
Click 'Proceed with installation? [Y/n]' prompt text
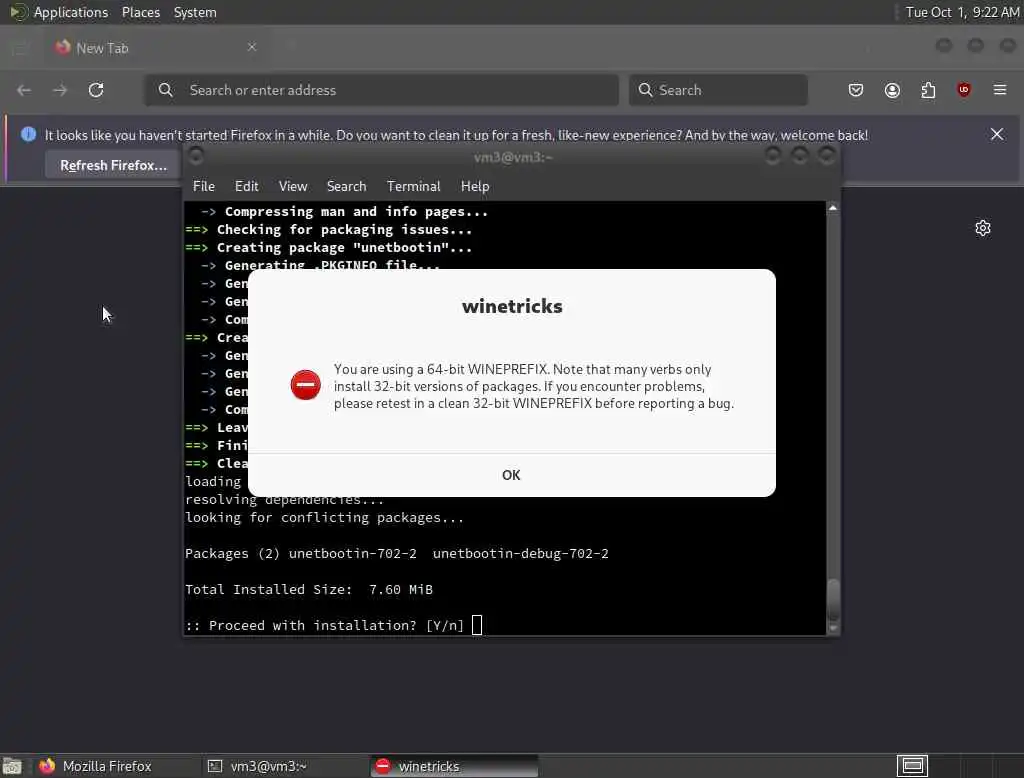pos(325,626)
